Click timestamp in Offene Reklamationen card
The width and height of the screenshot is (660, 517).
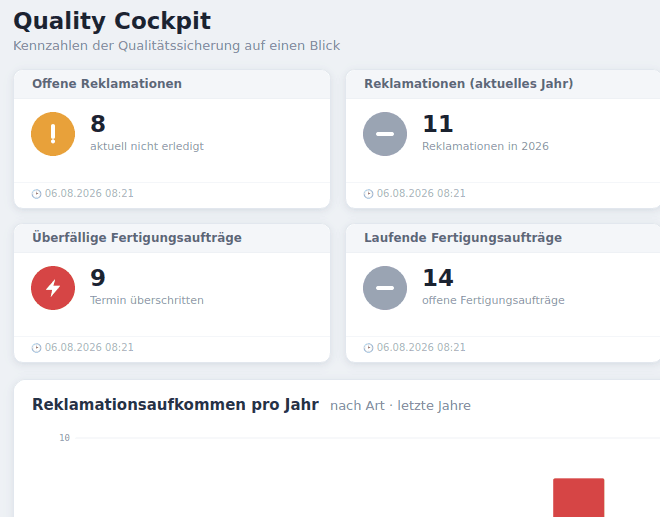[x=89, y=193]
